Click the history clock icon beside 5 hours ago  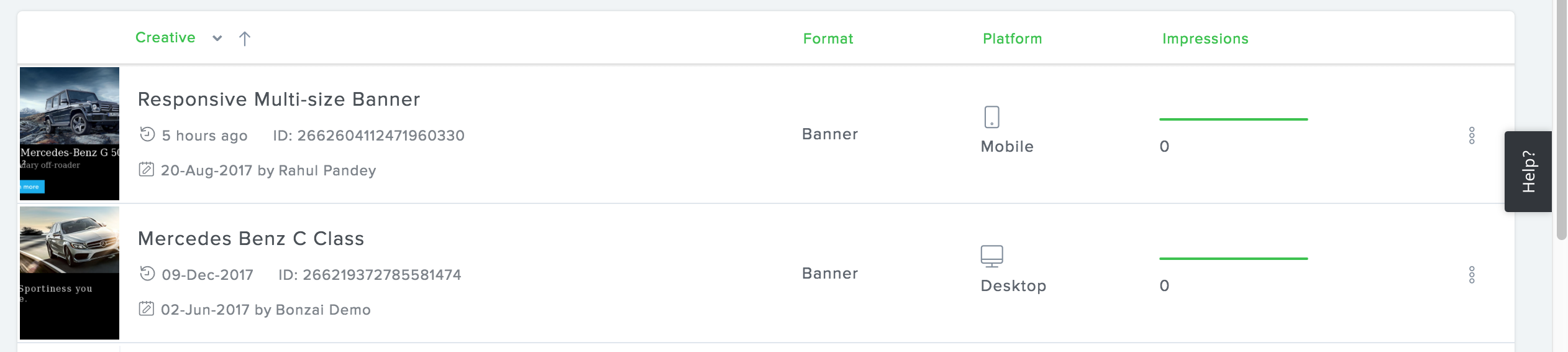(147, 134)
